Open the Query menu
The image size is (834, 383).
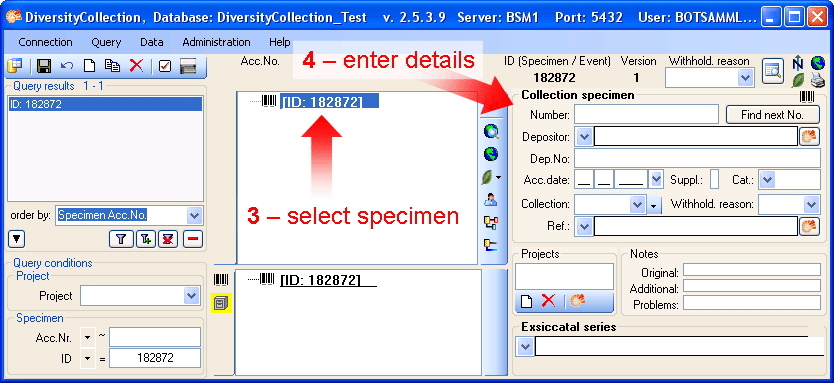106,42
